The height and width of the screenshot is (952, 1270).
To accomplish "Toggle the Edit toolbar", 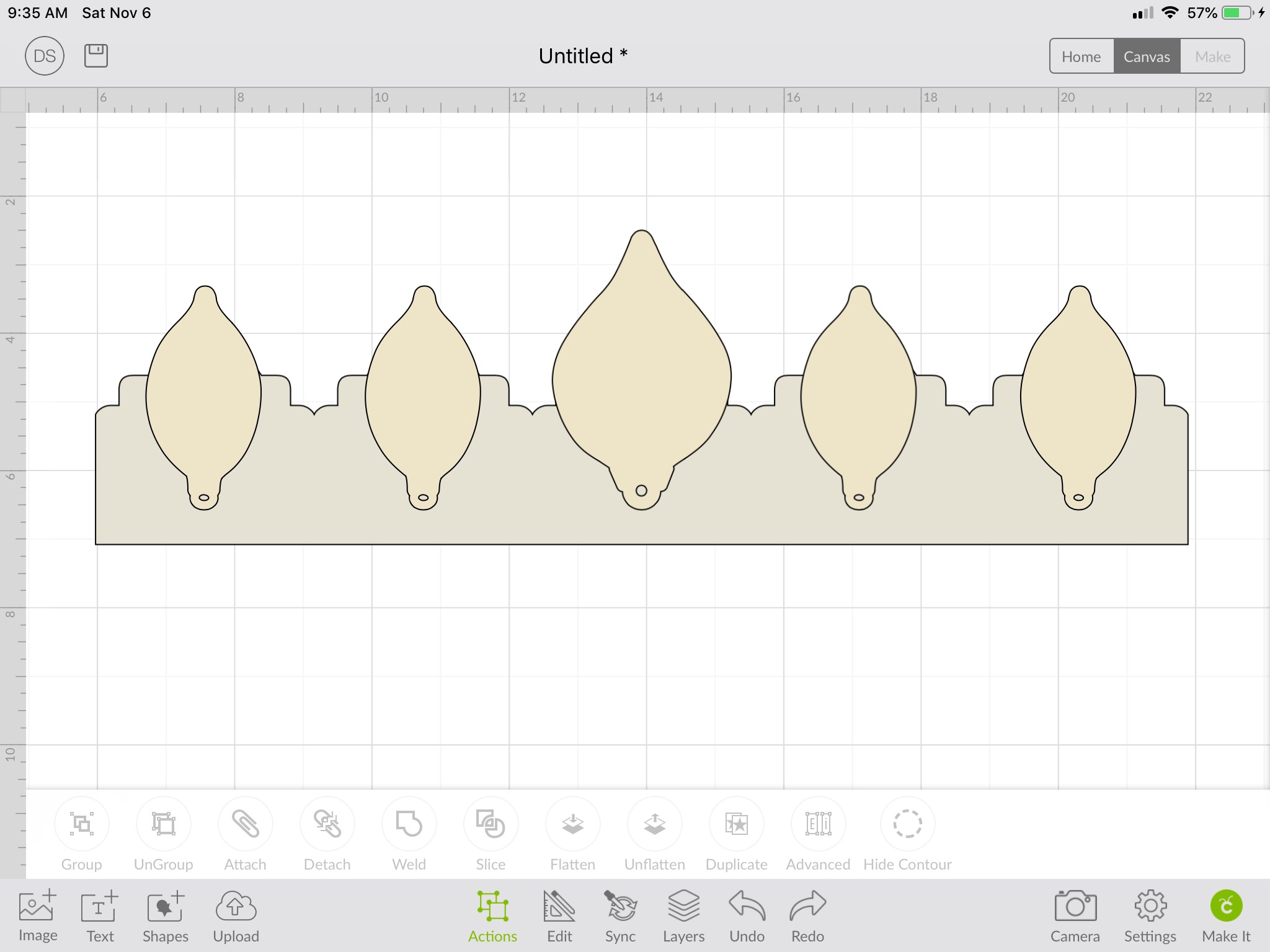I will point(559,916).
